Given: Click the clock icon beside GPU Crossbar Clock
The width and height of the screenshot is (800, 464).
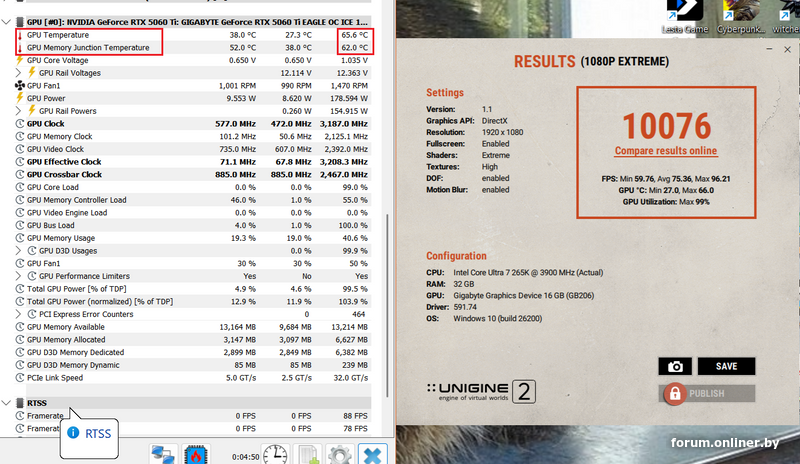Looking at the screenshot, I should point(20,175).
